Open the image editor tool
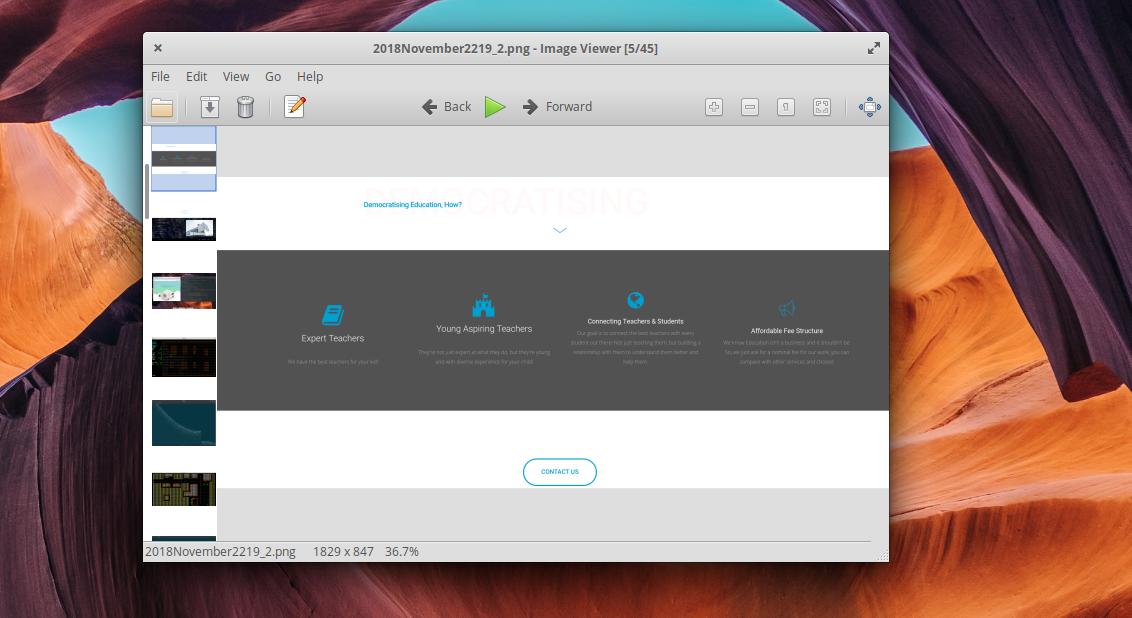 point(294,106)
